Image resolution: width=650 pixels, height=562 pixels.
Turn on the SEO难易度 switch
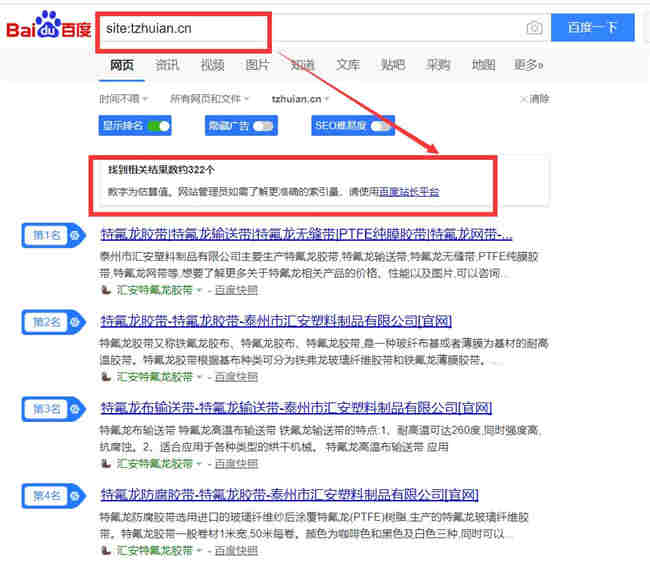pos(381,126)
